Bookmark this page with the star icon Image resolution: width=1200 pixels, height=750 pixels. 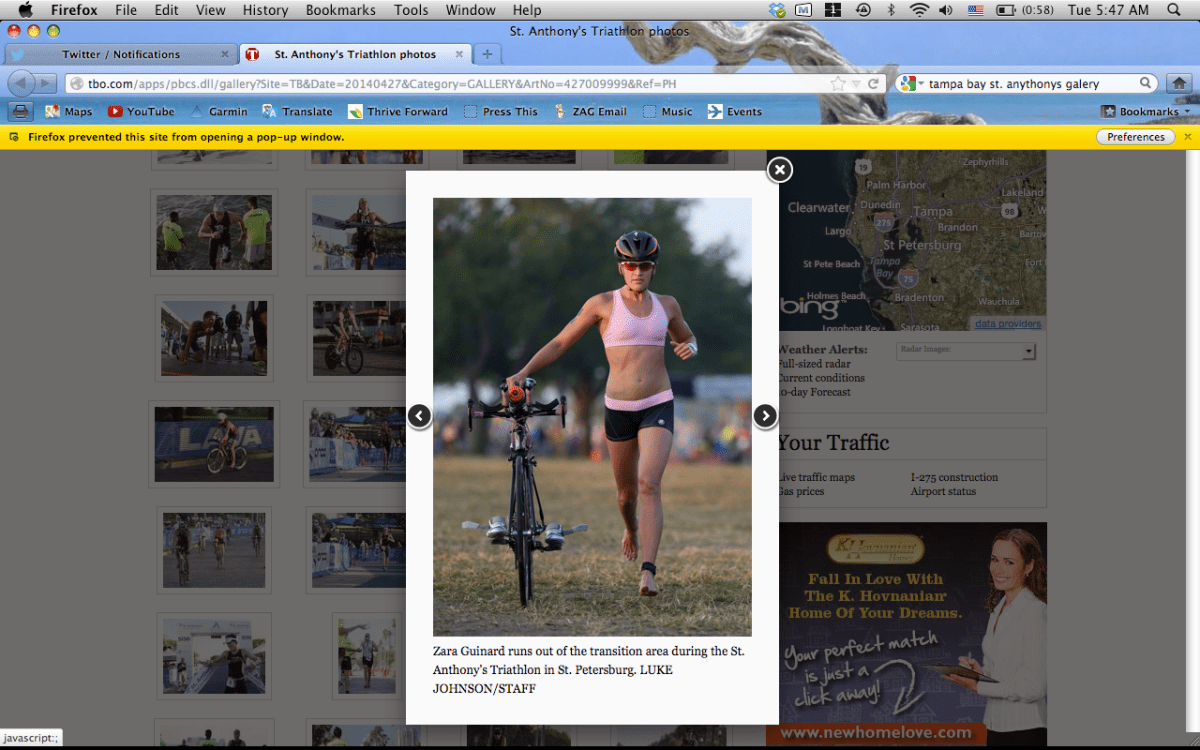[838, 84]
